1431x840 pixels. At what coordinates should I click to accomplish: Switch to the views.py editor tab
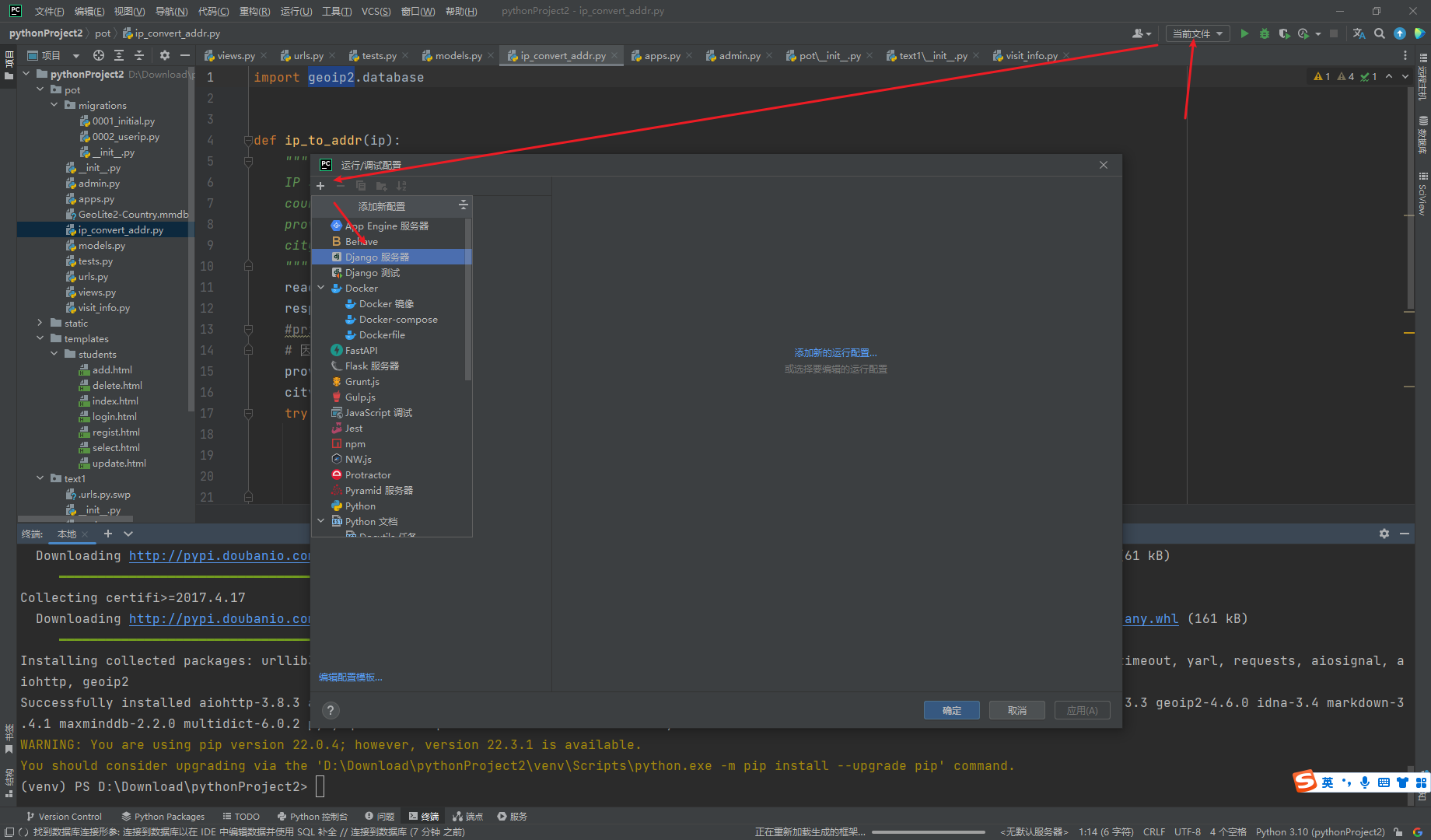click(236, 55)
